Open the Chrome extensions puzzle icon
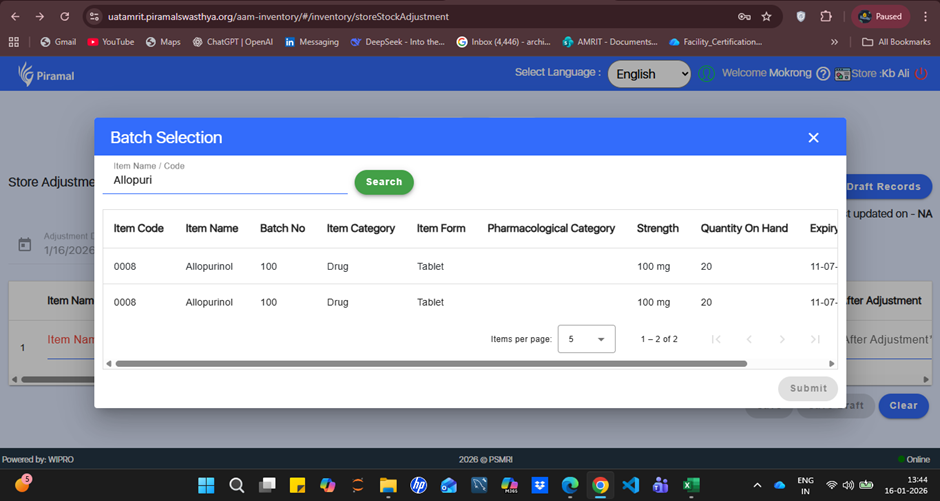Screen dimensions: 940x501 (x=826, y=17)
